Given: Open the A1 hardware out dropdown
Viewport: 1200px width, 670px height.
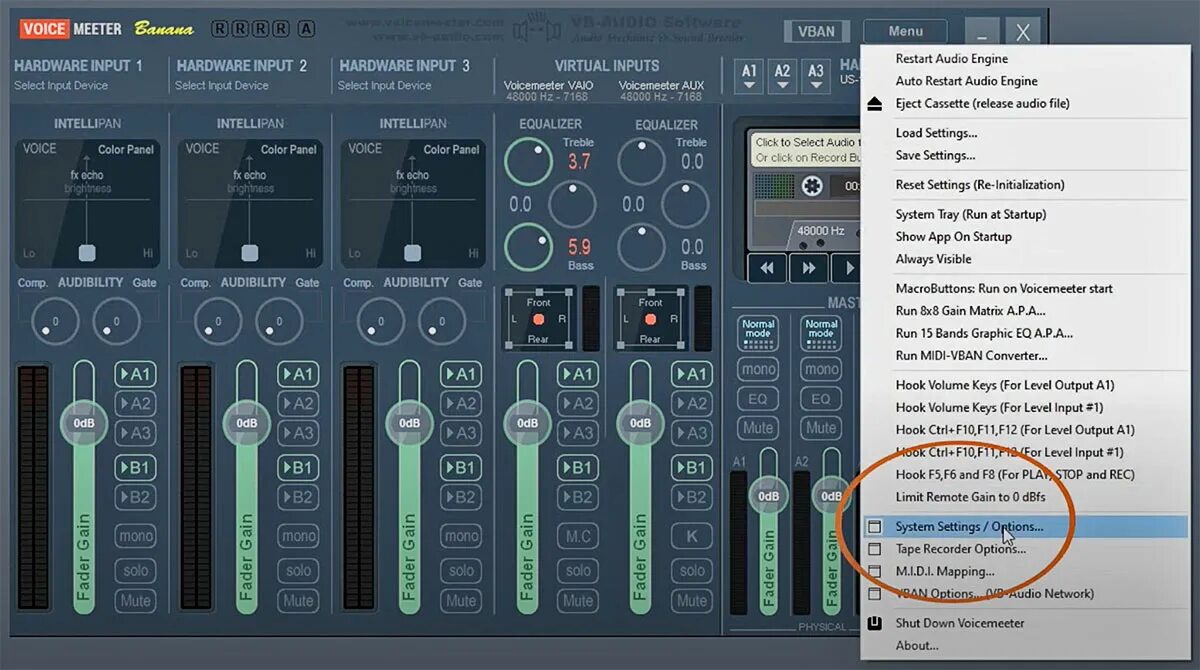Looking at the screenshot, I should pos(749,76).
